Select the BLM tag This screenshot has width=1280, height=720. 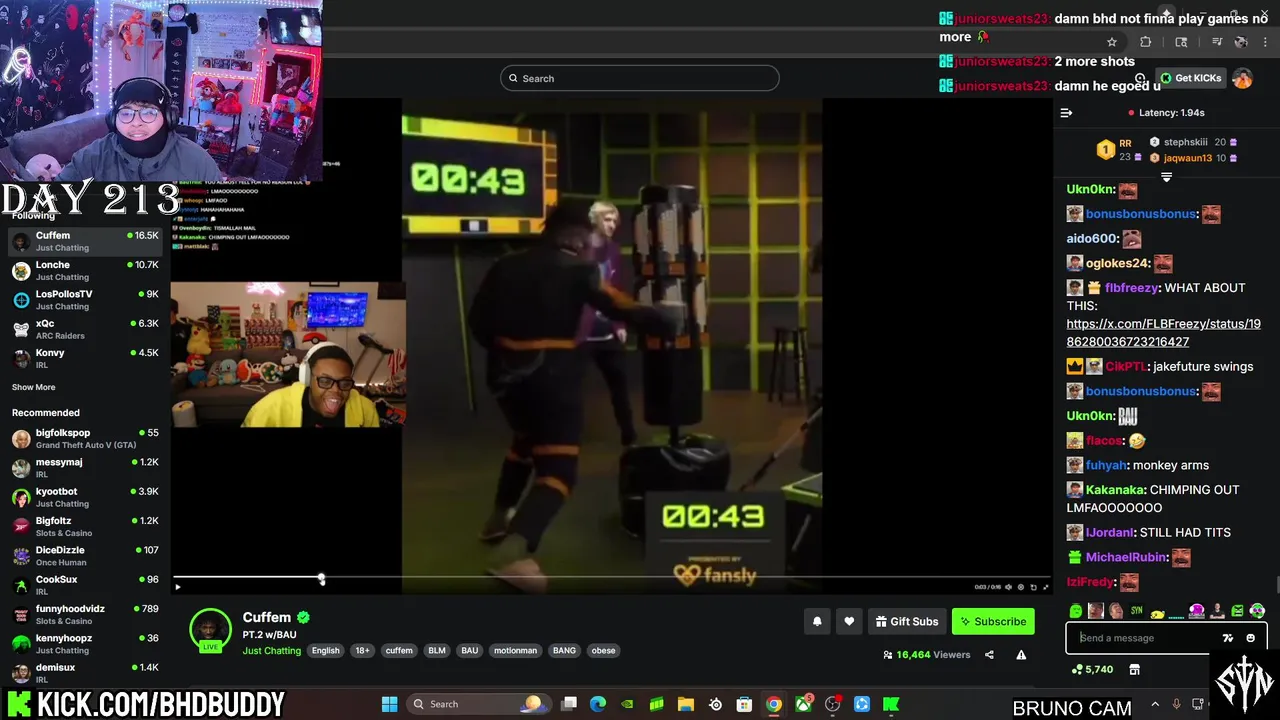click(x=437, y=650)
